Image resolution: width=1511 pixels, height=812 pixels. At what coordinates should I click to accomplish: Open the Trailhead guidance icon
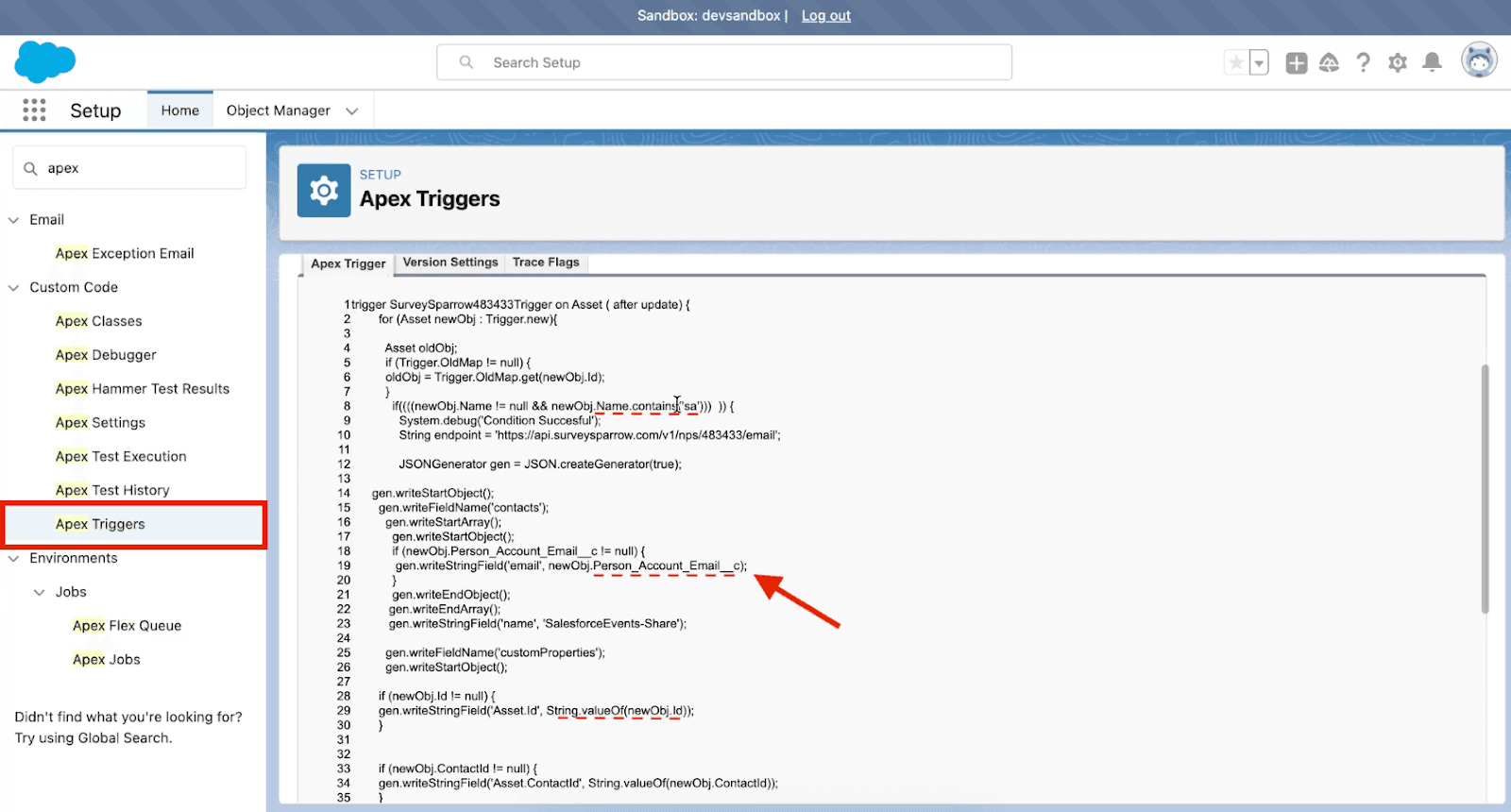(1329, 63)
